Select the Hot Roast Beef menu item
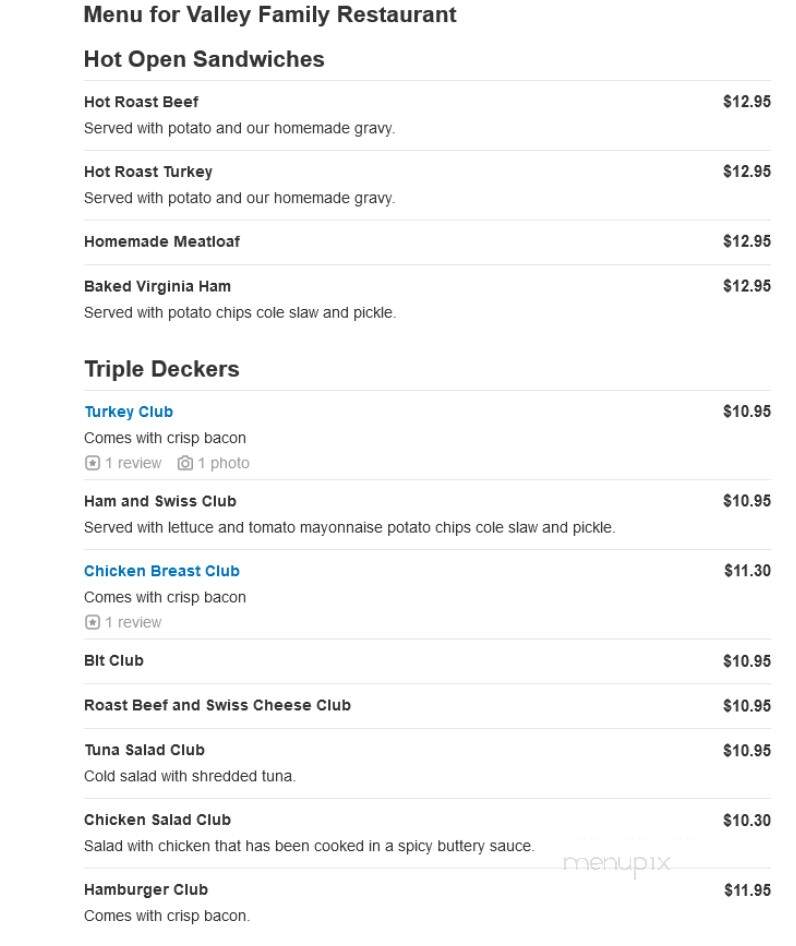 coord(141,102)
